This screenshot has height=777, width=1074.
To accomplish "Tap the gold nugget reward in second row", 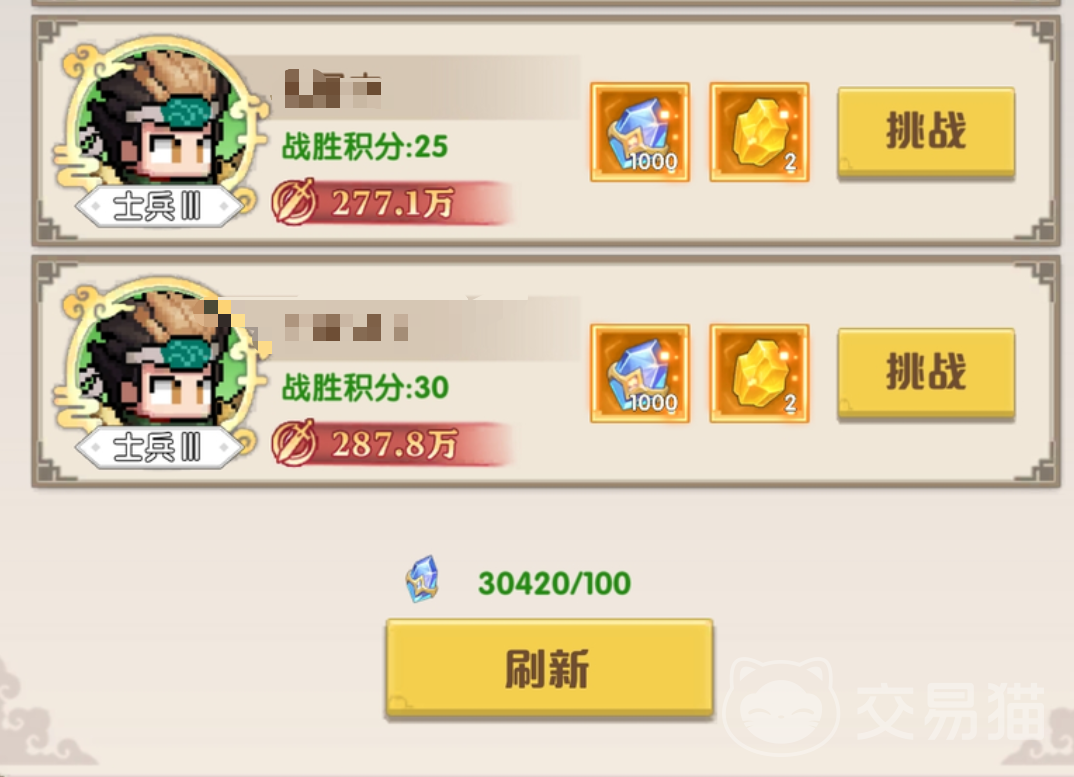I will (759, 373).
